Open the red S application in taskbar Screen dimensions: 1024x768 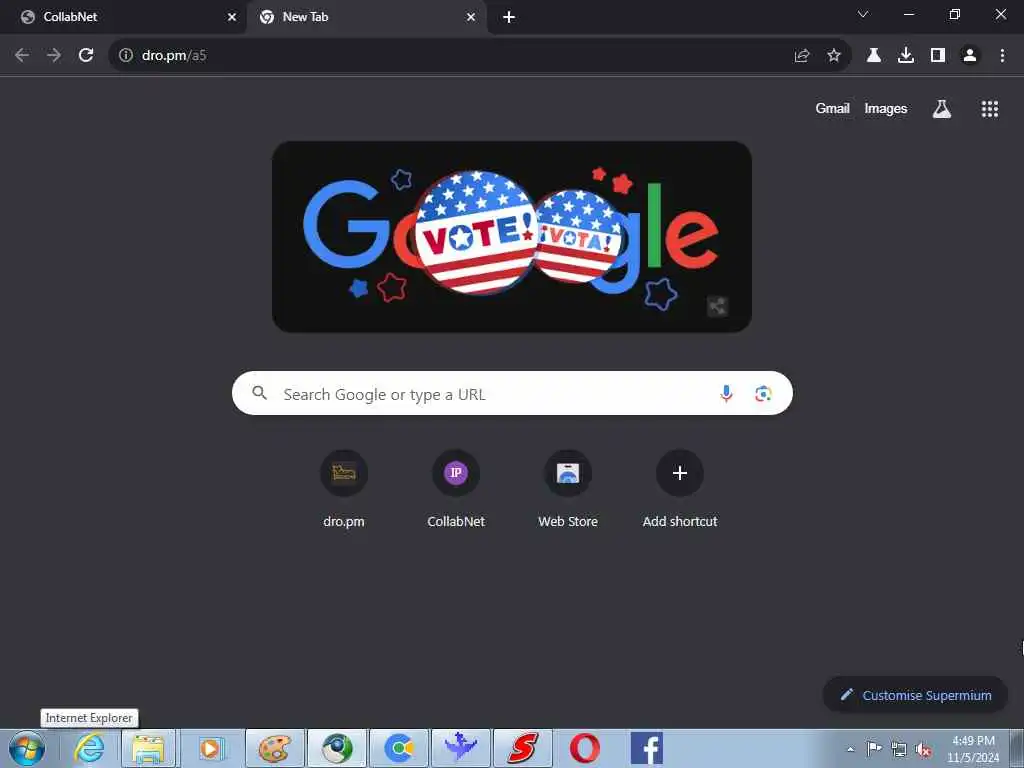point(522,748)
